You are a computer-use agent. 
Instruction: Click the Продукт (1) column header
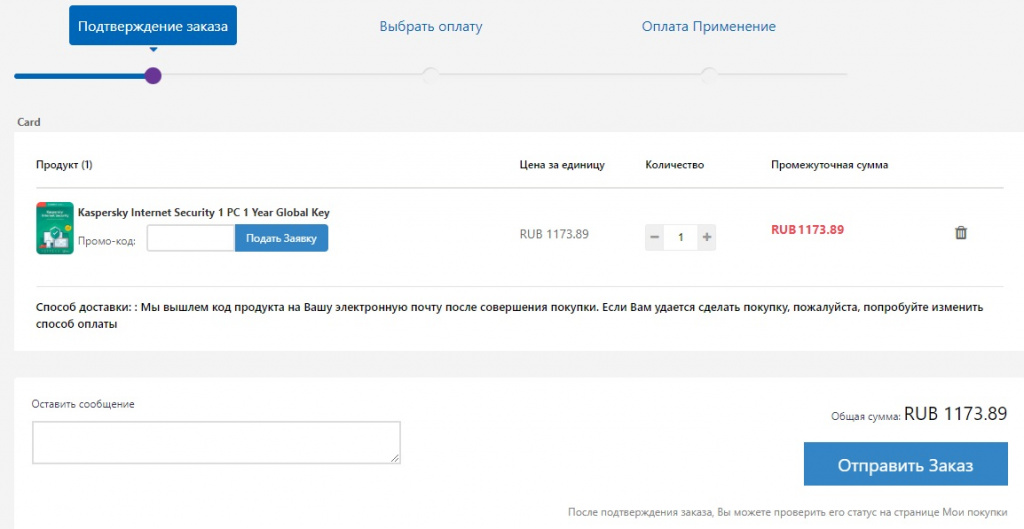64,165
